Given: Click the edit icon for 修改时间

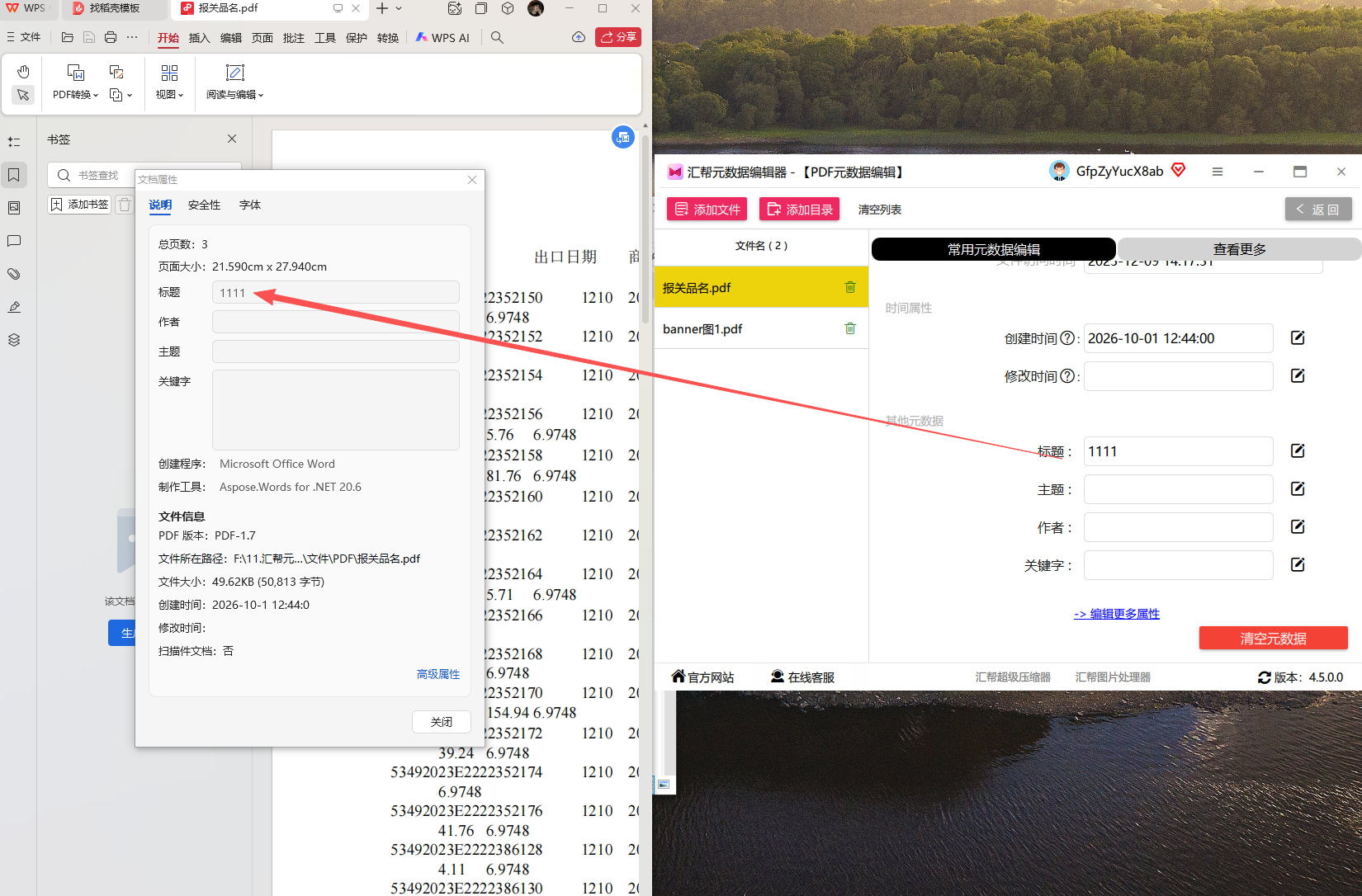Looking at the screenshot, I should point(1298,375).
